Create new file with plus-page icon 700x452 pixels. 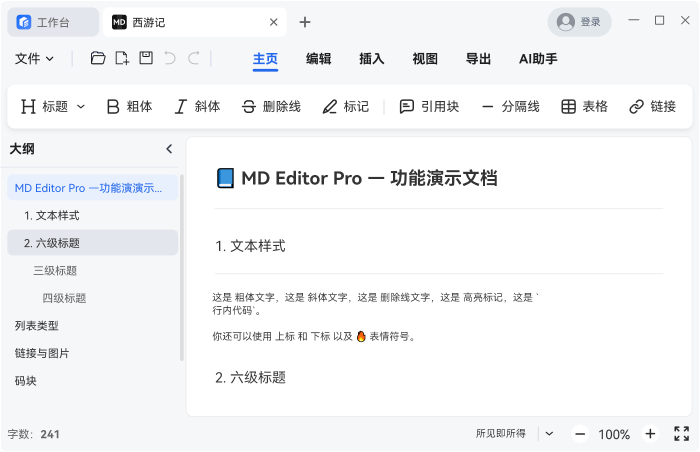pyautogui.click(x=122, y=58)
